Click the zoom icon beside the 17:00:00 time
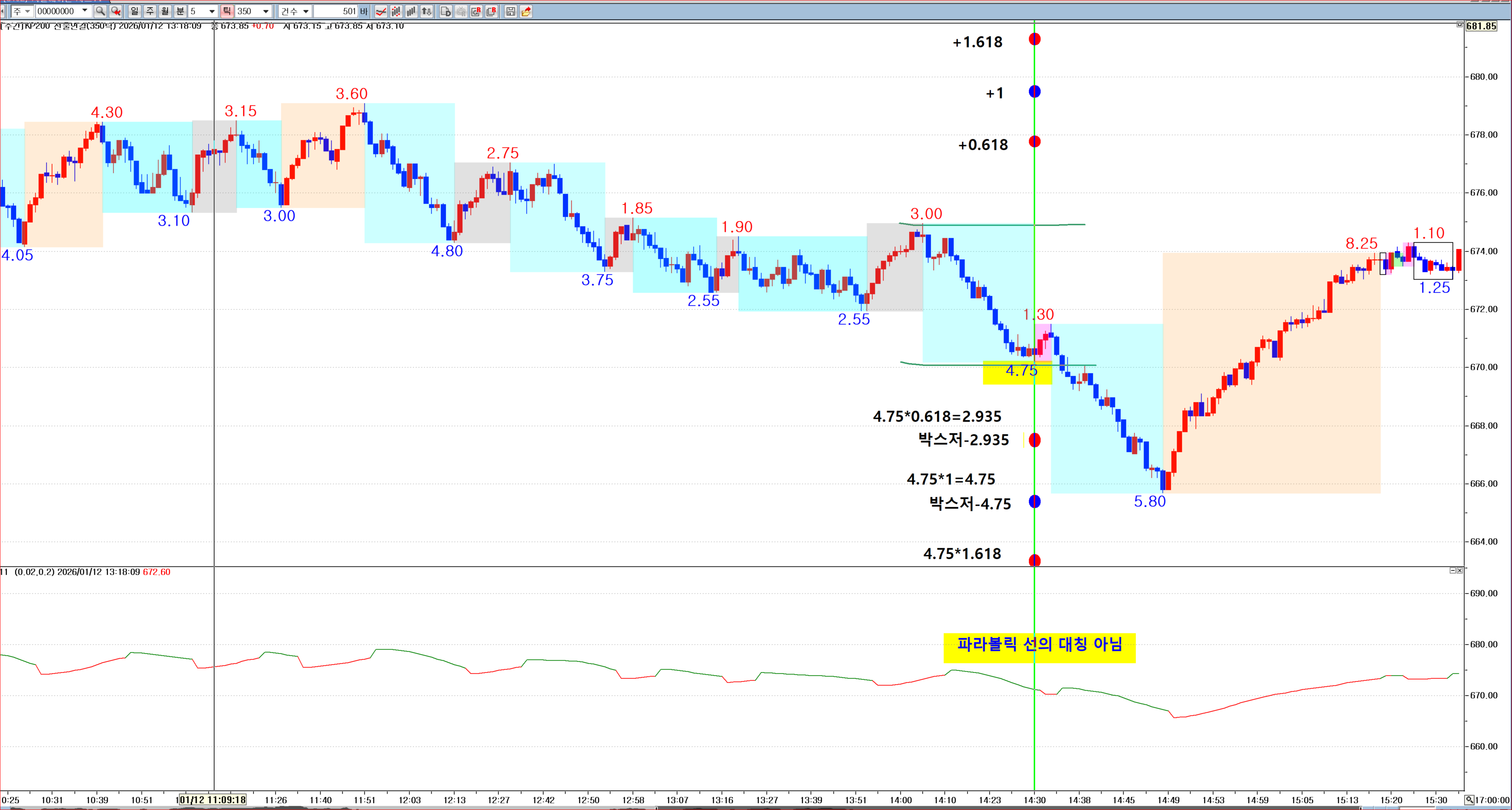The image size is (1512, 810). tap(1469, 800)
